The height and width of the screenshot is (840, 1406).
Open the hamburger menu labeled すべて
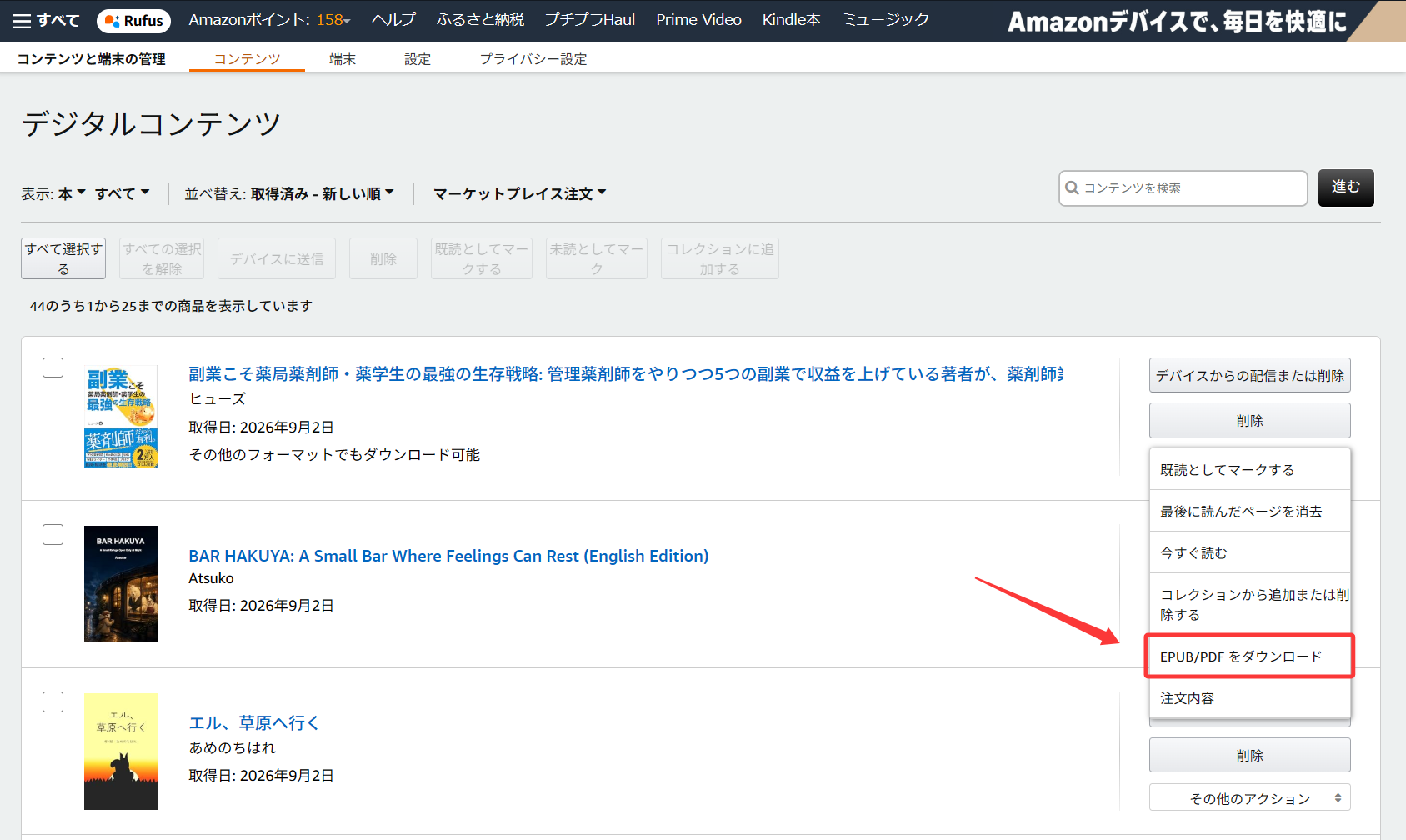[x=47, y=20]
